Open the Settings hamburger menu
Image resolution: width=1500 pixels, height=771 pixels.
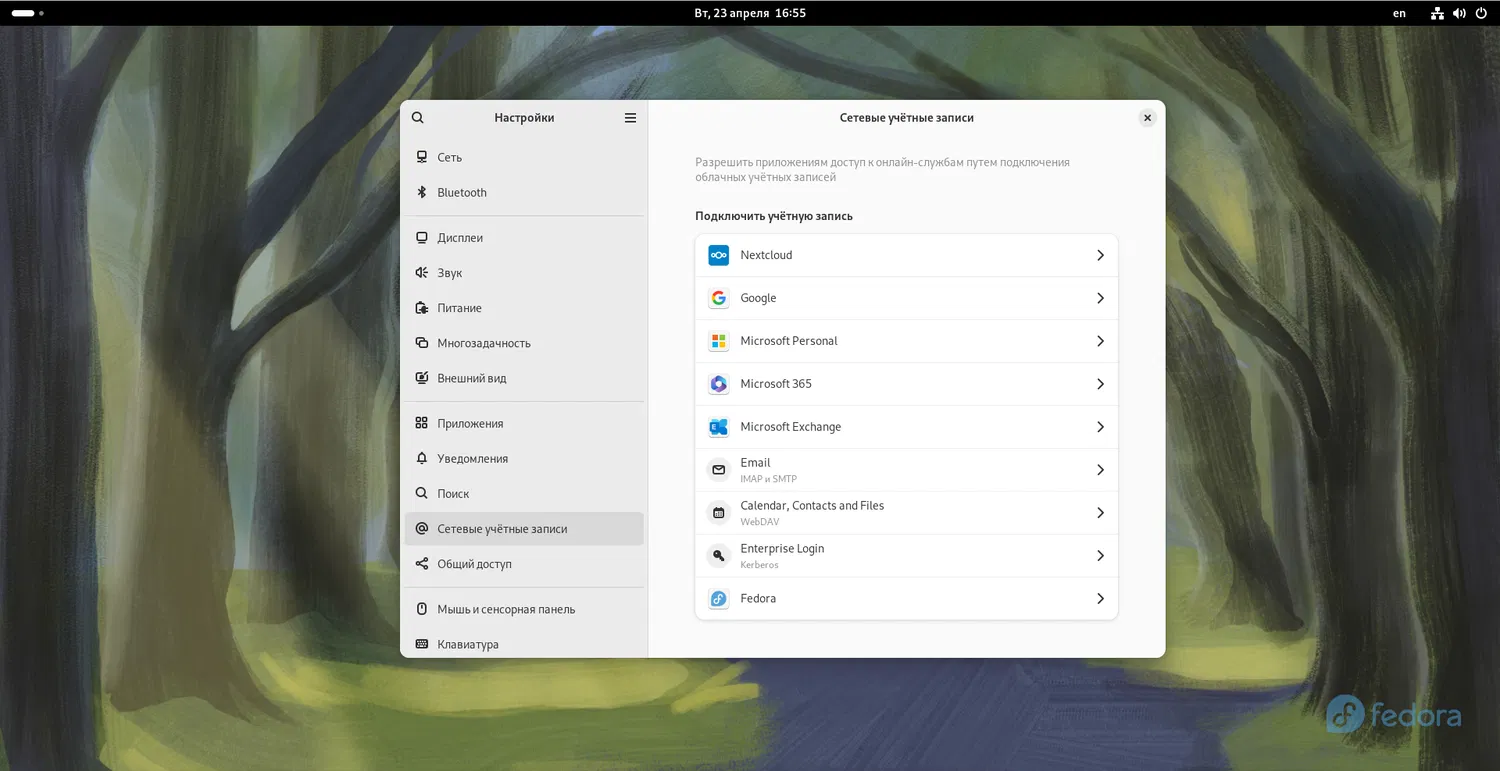[x=630, y=118]
